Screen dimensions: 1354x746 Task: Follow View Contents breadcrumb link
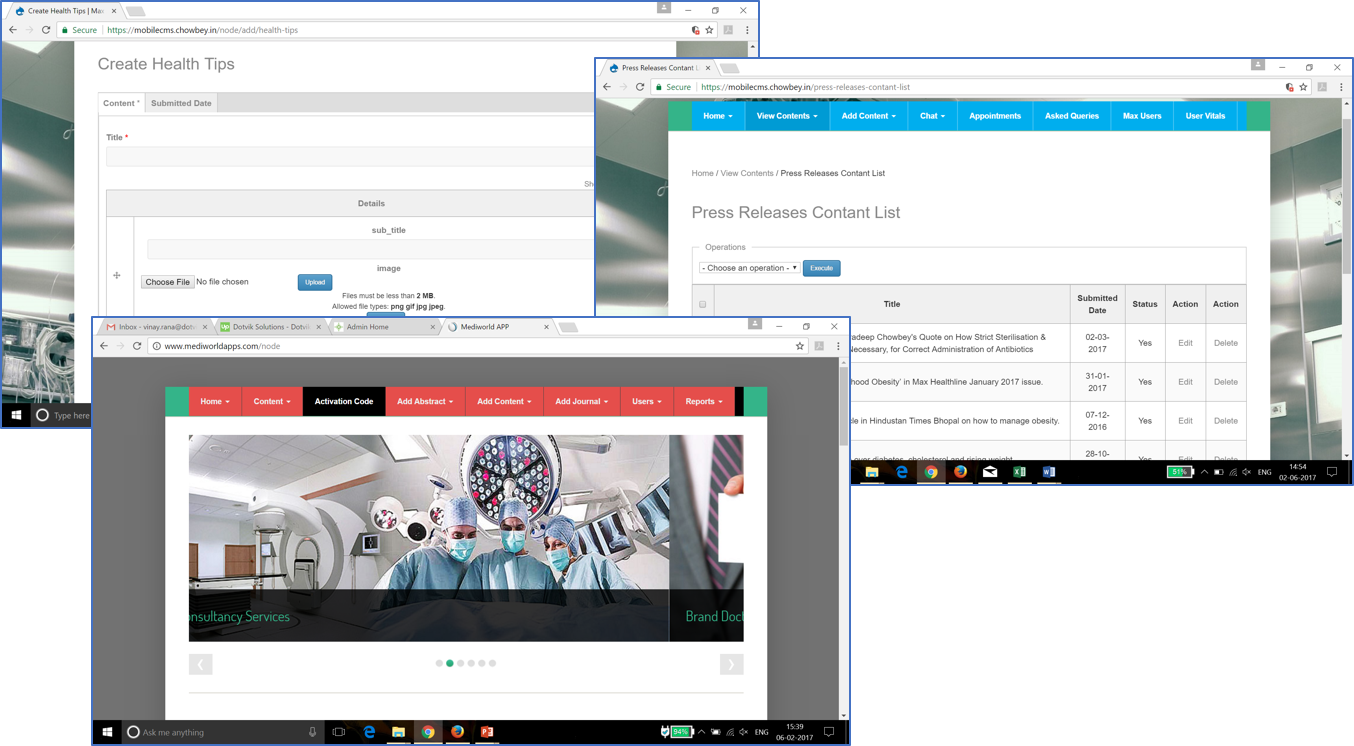[747, 173]
